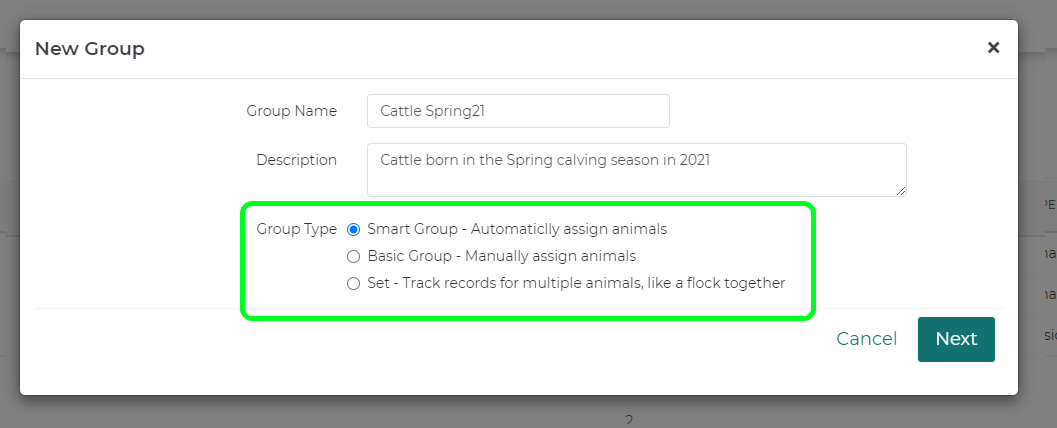Click the Group Type label
The width and height of the screenshot is (1057, 428).
pos(296,229)
